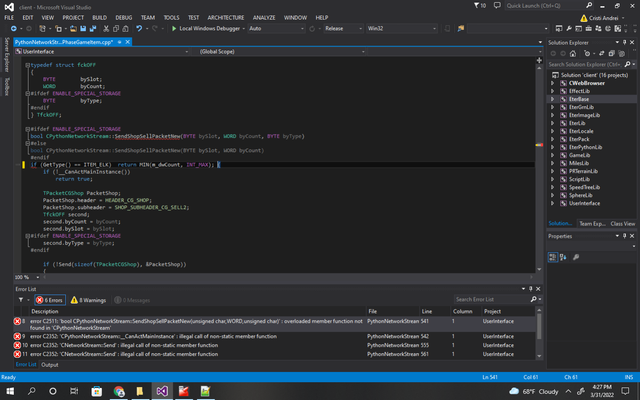This screenshot has width=640, height=400.
Task: Click the Toolbox toolbar icon
Action: [x=589, y=29]
